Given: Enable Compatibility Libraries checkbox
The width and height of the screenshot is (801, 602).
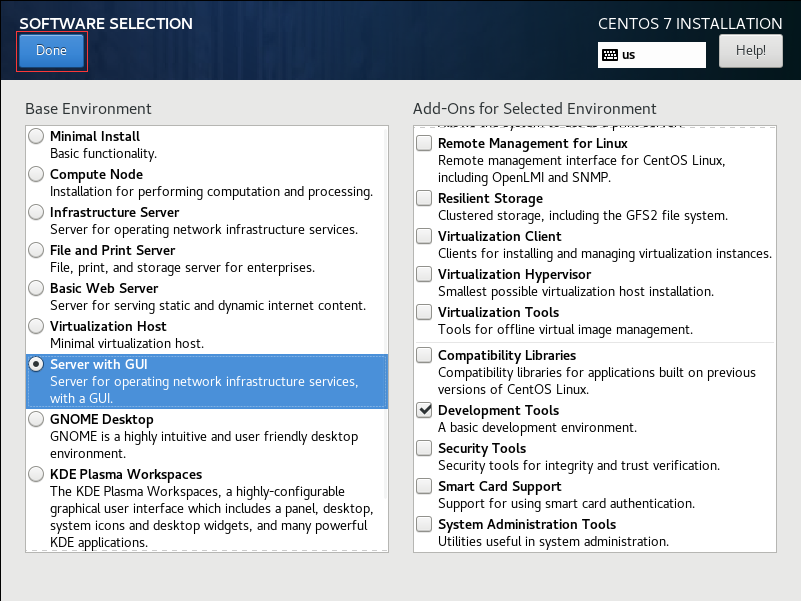Looking at the screenshot, I should pyautogui.click(x=424, y=355).
